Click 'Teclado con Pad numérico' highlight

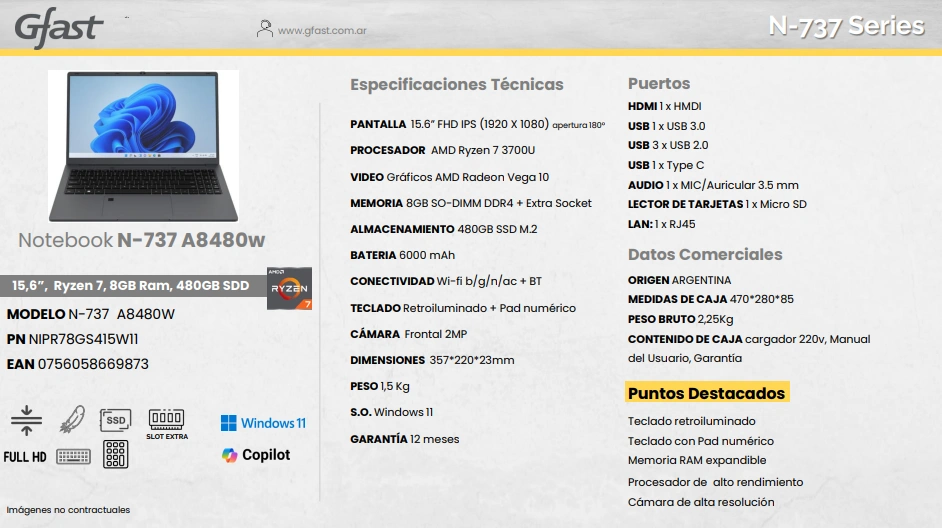(701, 441)
